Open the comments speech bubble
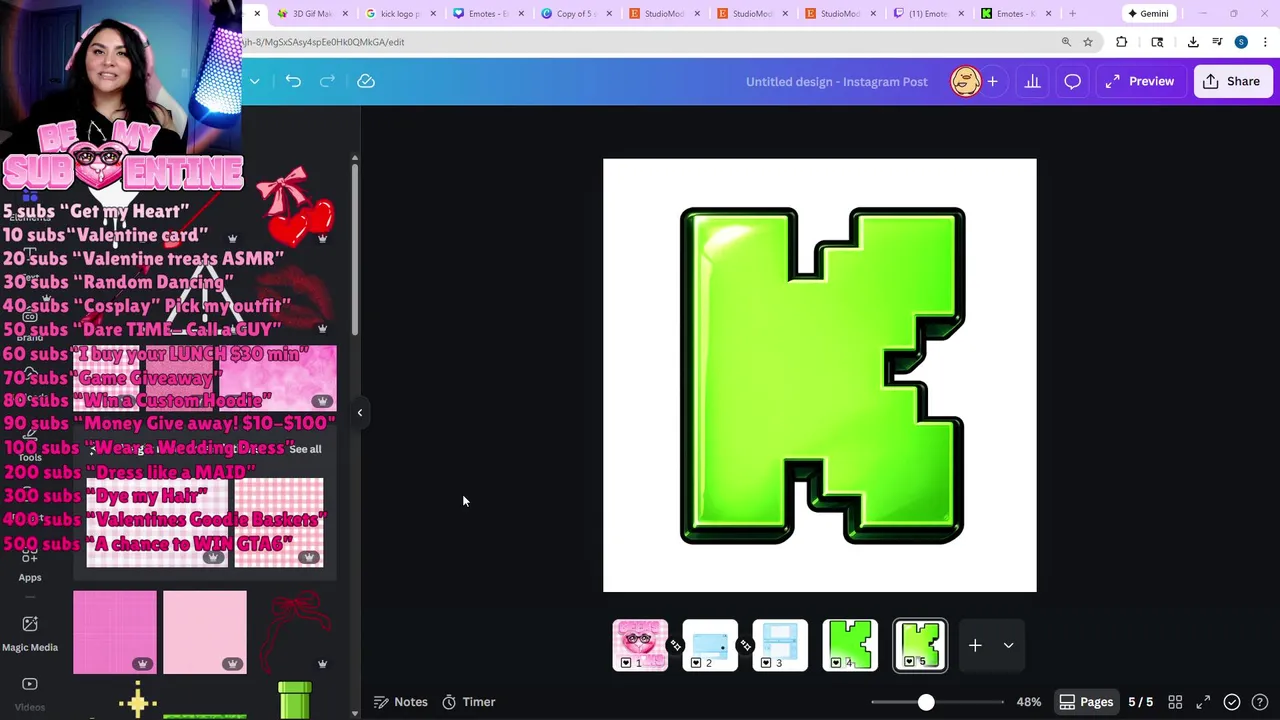The image size is (1280, 720). coord(1072,81)
